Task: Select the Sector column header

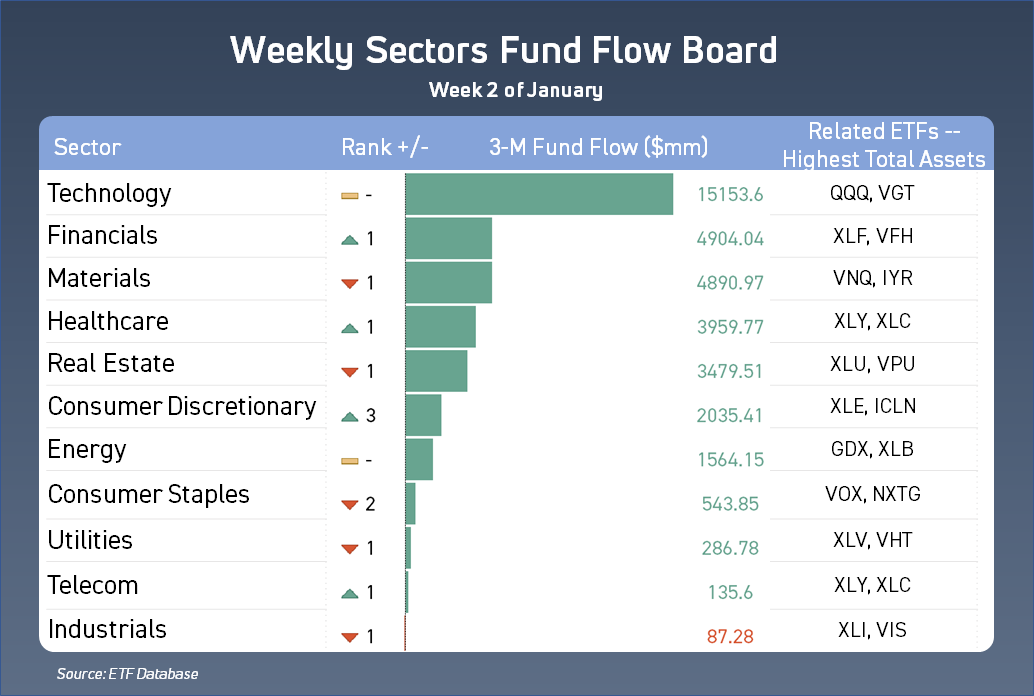Action: point(87,148)
